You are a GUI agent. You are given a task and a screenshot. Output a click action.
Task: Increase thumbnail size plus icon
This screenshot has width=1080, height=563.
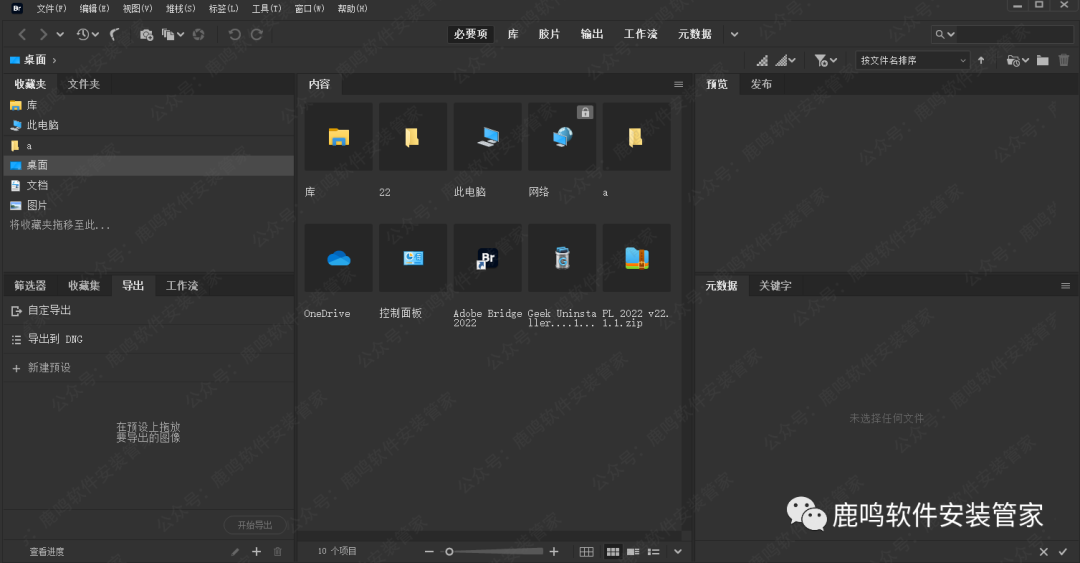[x=554, y=552]
